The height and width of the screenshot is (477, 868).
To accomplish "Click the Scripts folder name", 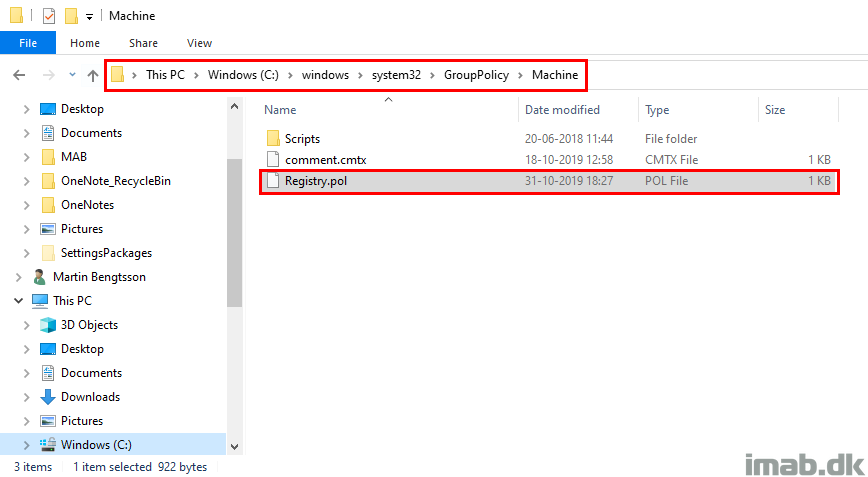I will click(x=302, y=139).
